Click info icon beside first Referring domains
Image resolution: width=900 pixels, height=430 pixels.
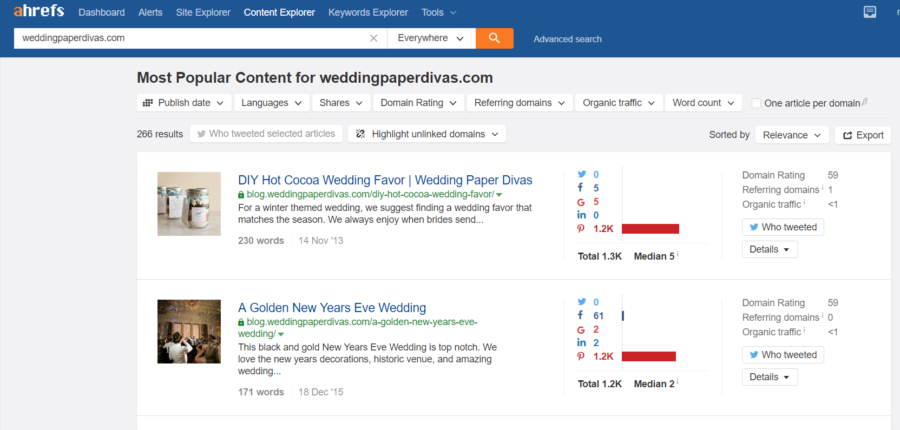coord(823,188)
